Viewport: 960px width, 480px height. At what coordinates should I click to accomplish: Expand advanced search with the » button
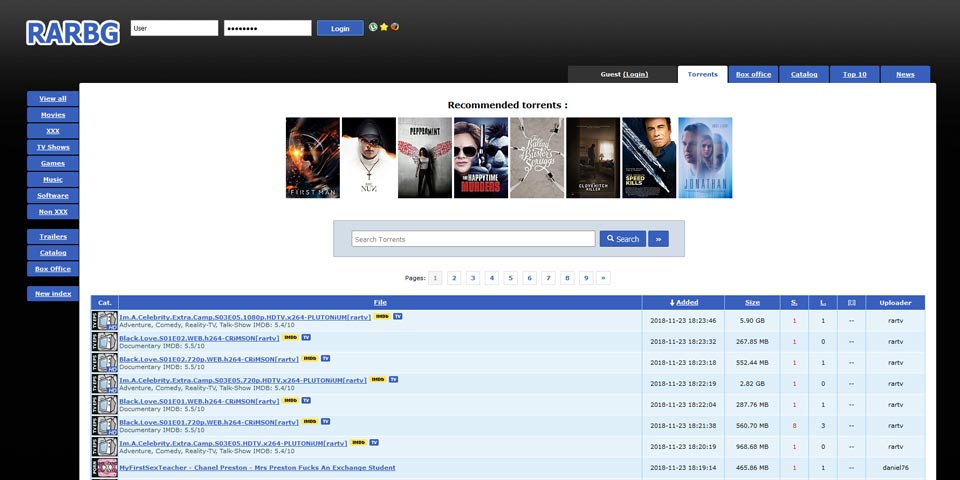(658, 239)
